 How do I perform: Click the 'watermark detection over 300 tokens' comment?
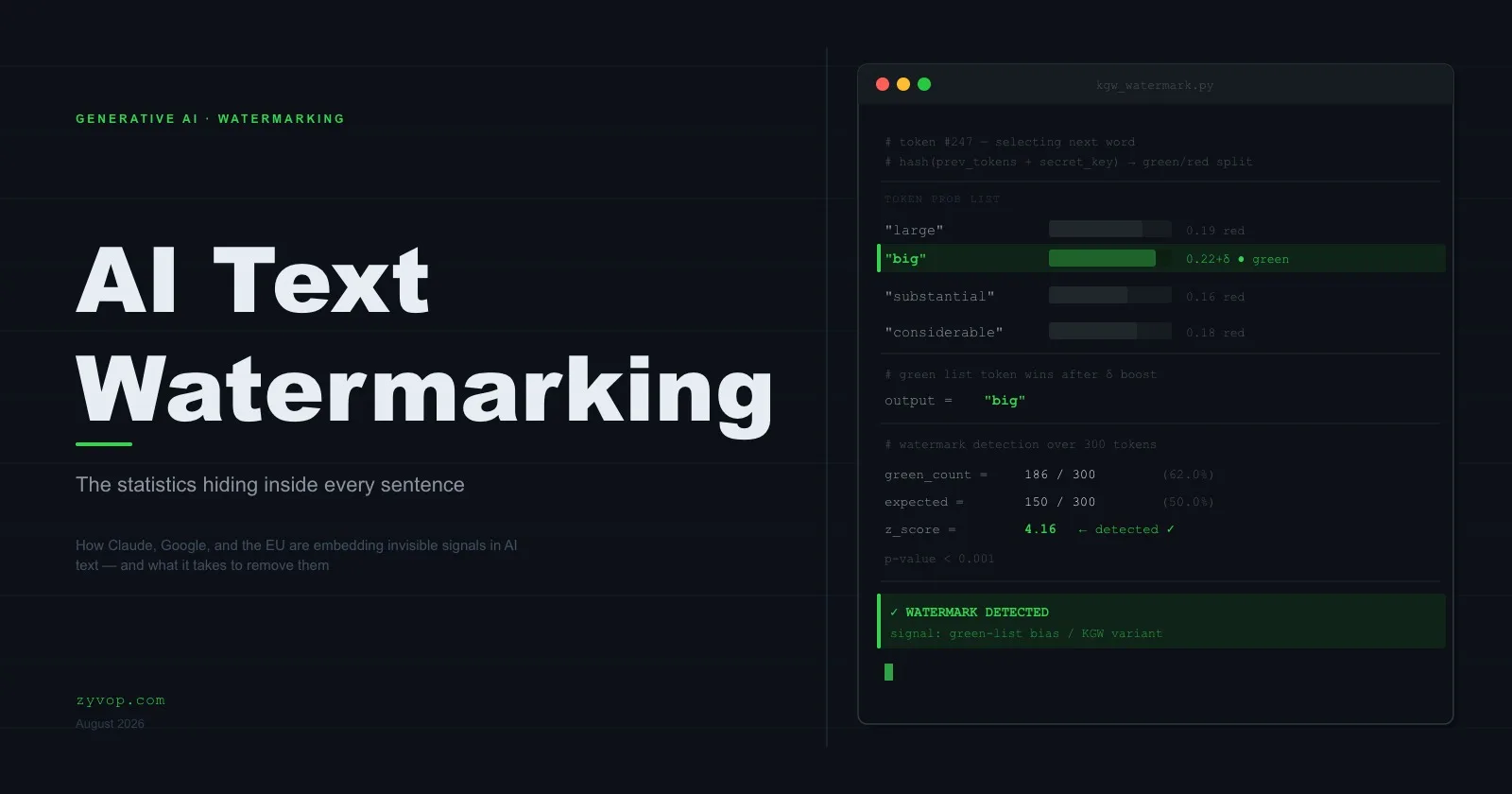(x=1021, y=444)
